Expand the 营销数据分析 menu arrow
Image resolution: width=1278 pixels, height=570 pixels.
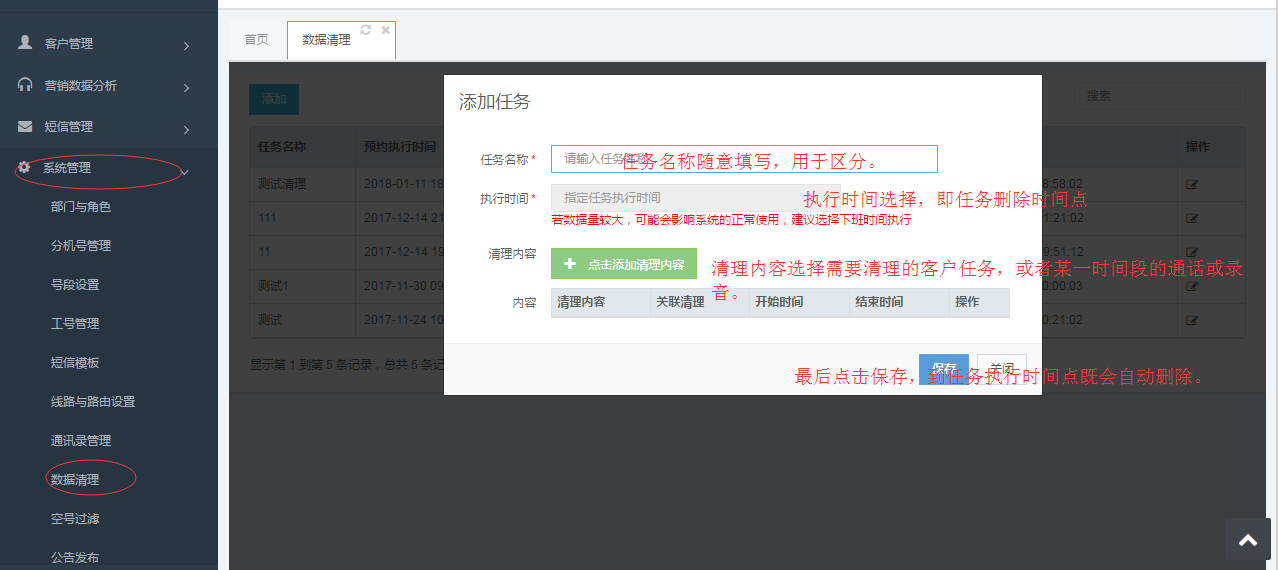pos(186,87)
